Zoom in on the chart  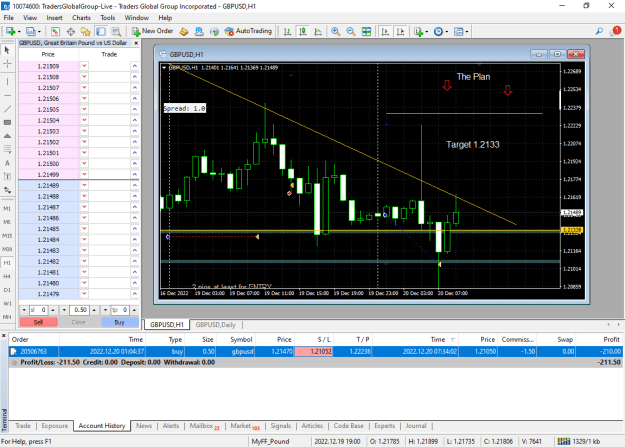[336, 31]
